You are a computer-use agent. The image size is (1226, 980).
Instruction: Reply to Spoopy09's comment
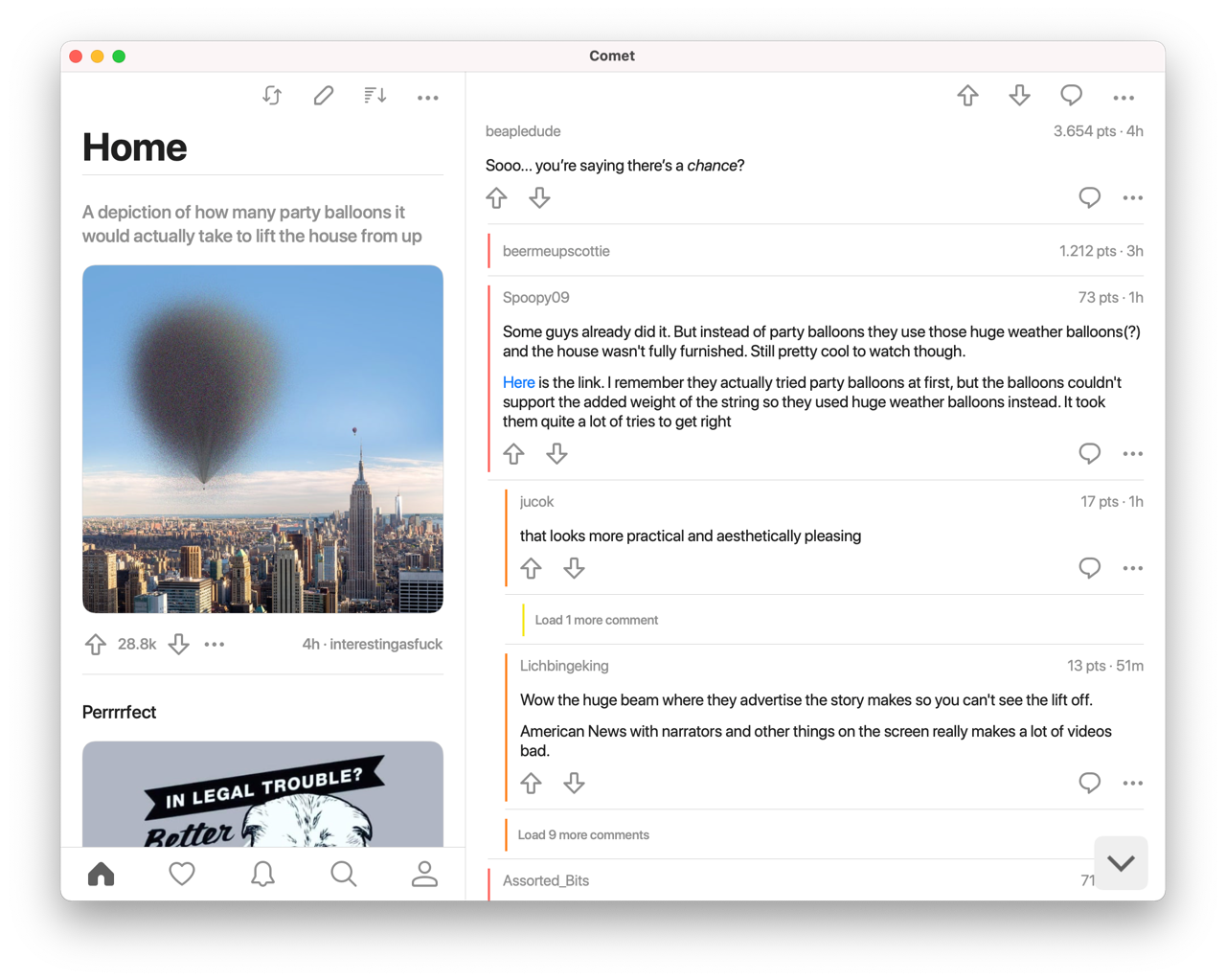tap(1090, 454)
